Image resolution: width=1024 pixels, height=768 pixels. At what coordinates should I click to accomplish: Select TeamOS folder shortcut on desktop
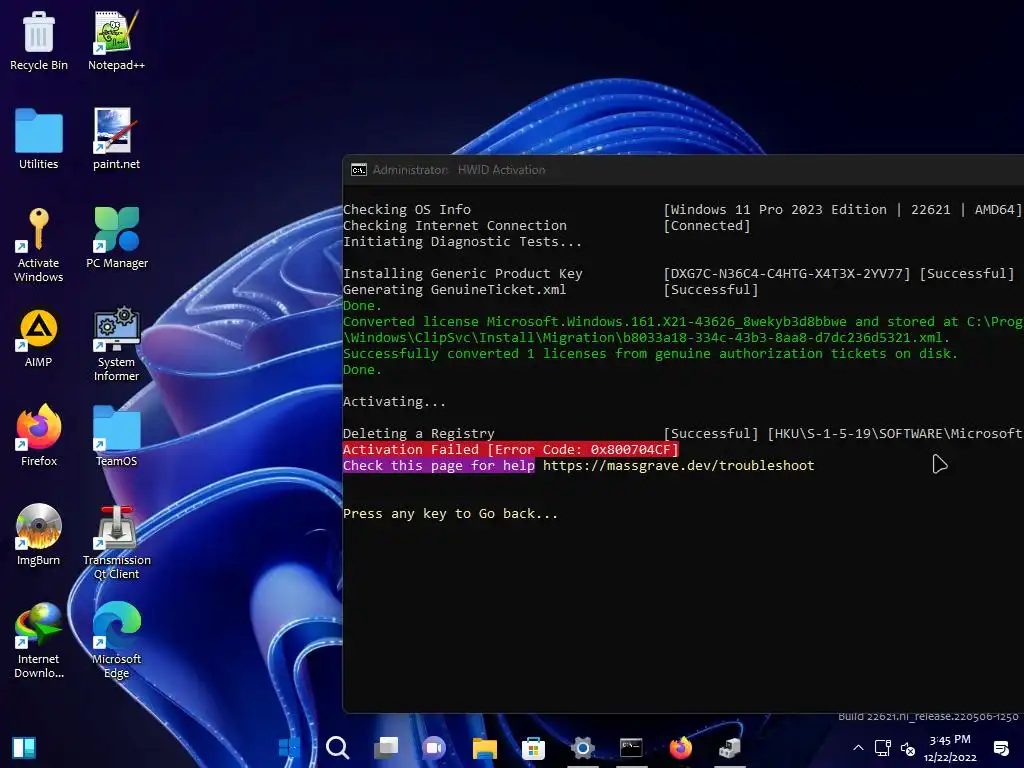116,436
